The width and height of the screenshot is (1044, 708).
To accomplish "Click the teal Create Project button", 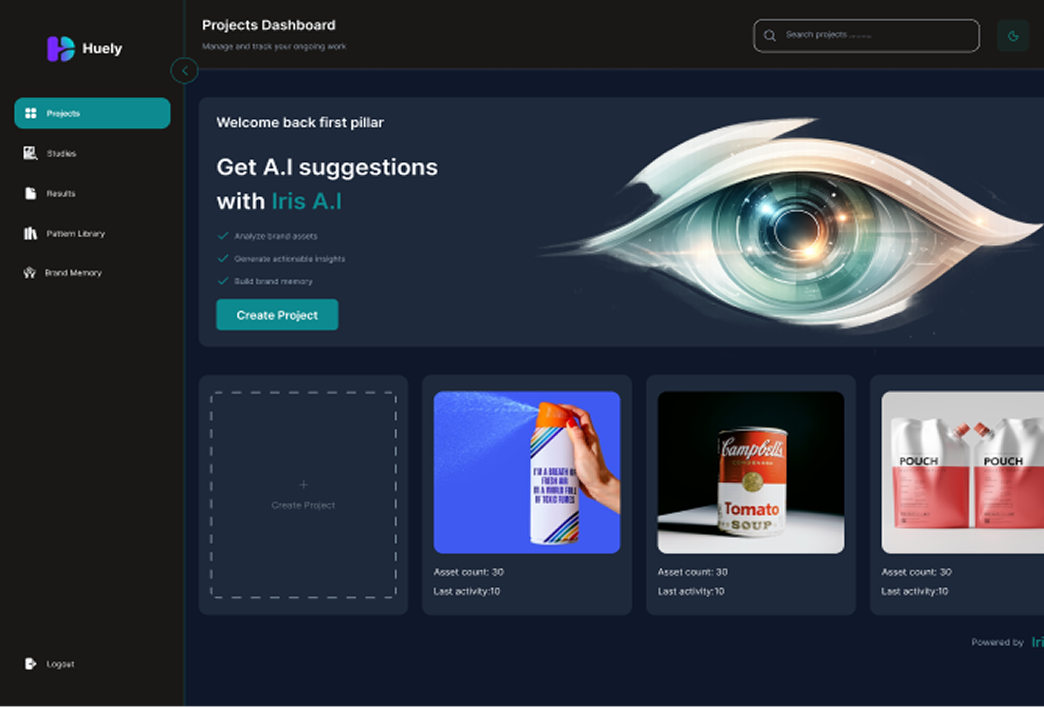I will click(277, 315).
